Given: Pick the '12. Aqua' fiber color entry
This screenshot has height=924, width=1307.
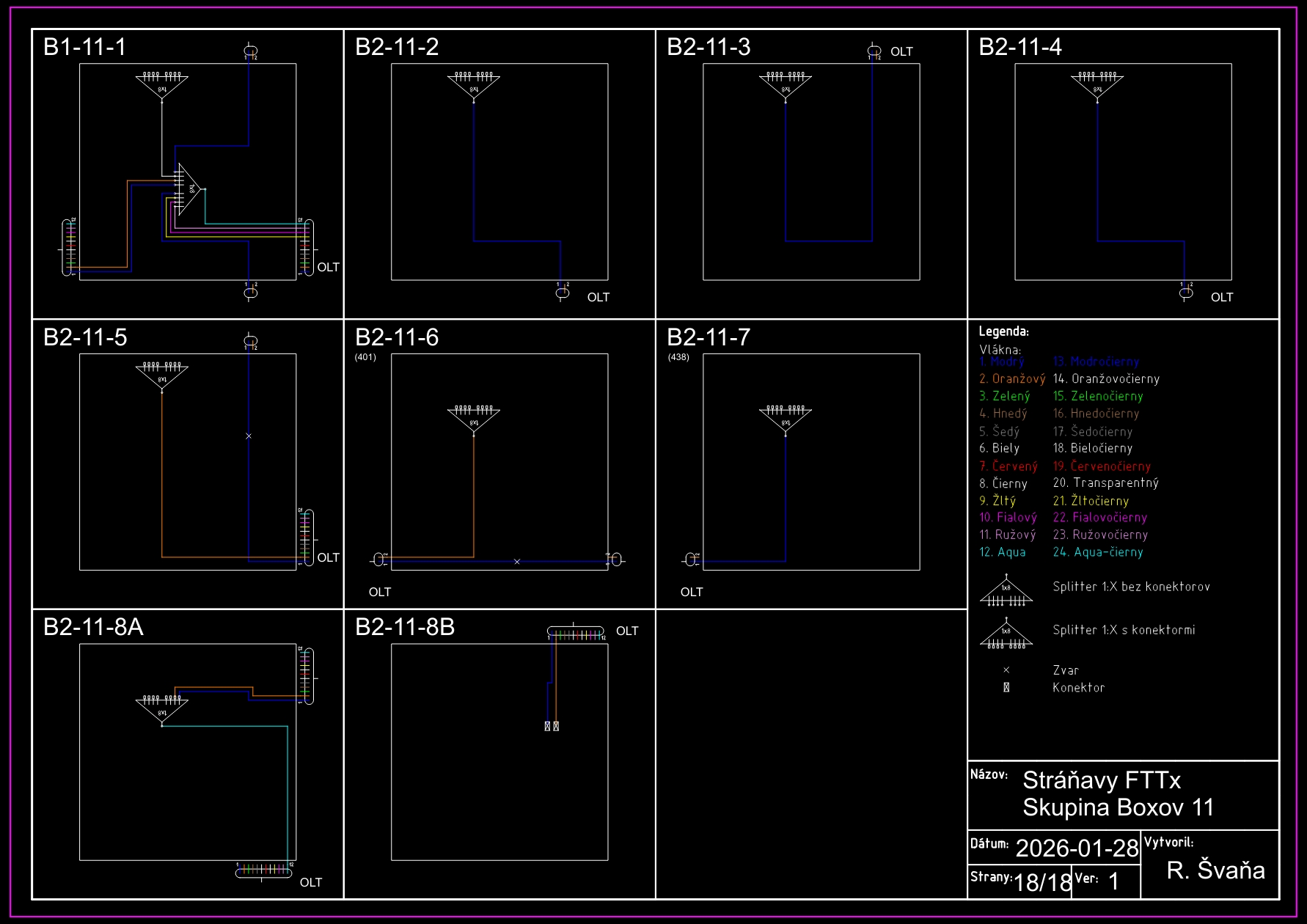Looking at the screenshot, I should tap(1003, 552).
